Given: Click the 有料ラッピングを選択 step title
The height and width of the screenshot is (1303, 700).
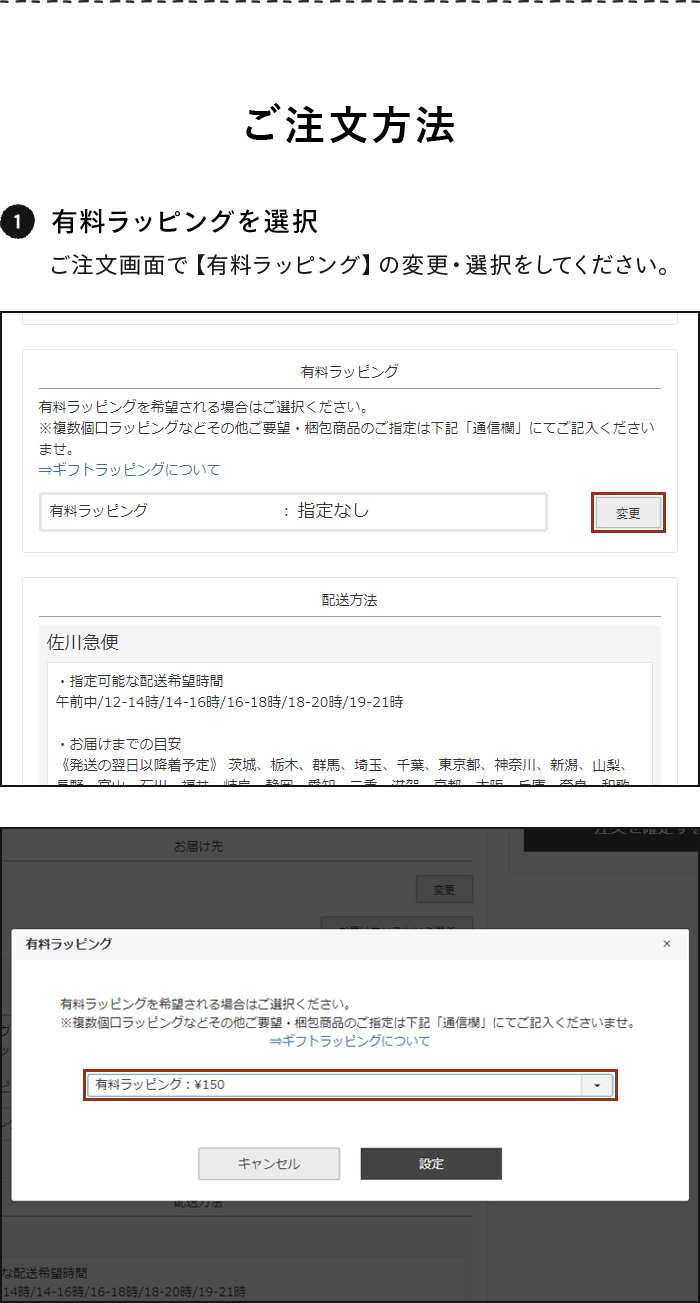Looking at the screenshot, I should pyautogui.click(x=185, y=221).
